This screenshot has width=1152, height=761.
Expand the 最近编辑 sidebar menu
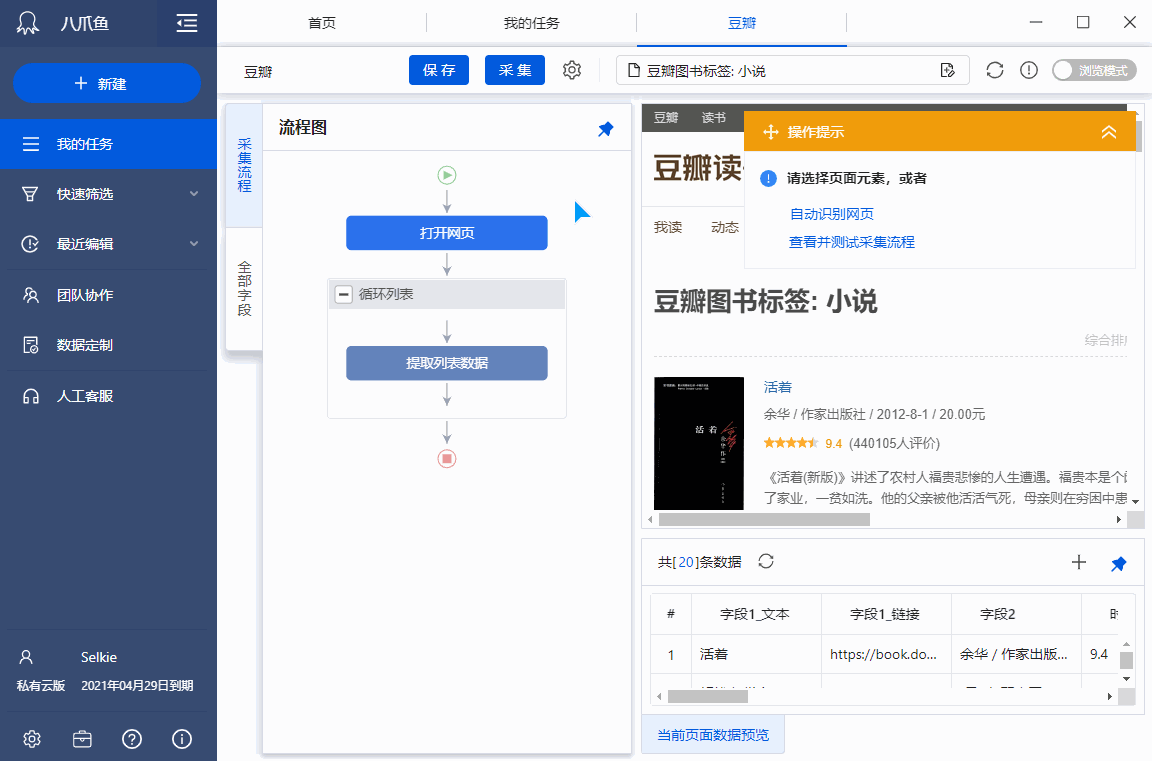(x=194, y=244)
